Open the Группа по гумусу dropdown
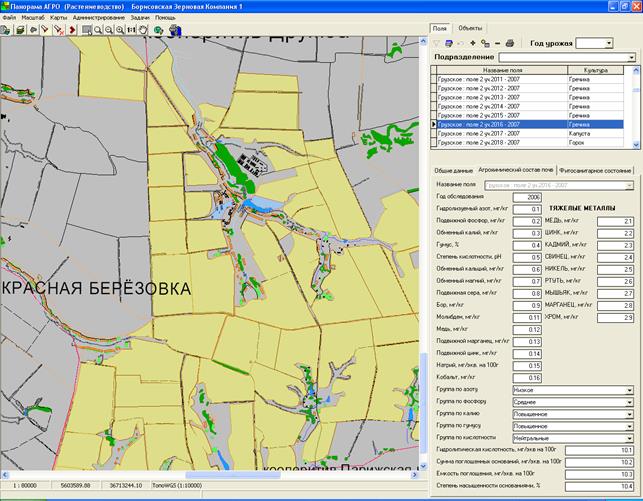Screen dimensions: 643x501 [x=629, y=426]
